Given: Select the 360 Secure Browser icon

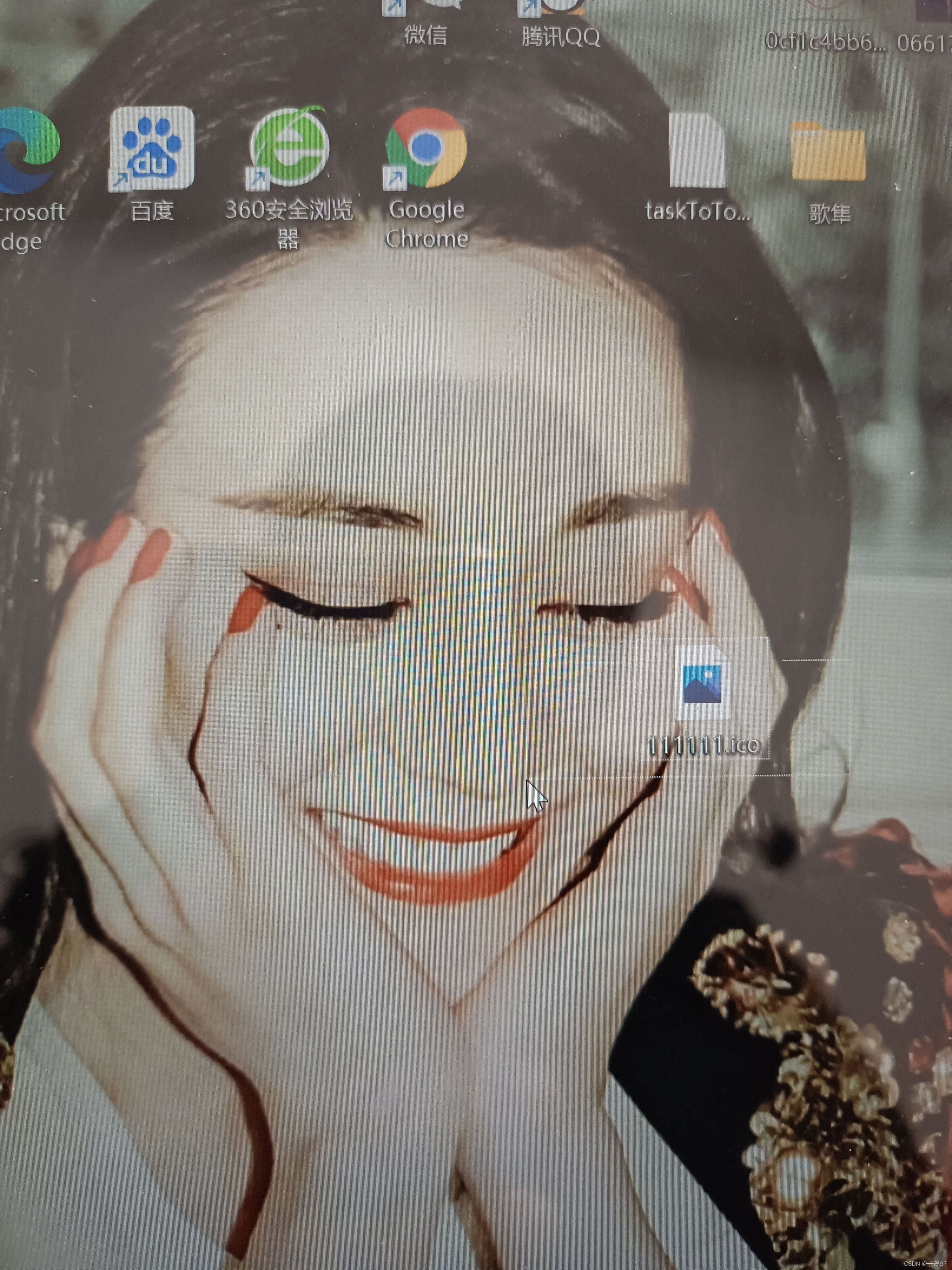Looking at the screenshot, I should click(x=289, y=147).
